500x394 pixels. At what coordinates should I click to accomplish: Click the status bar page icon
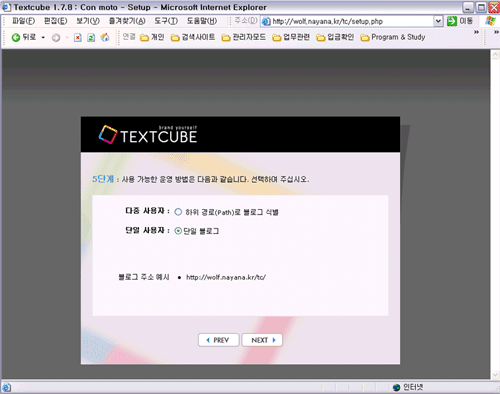(x=7, y=388)
